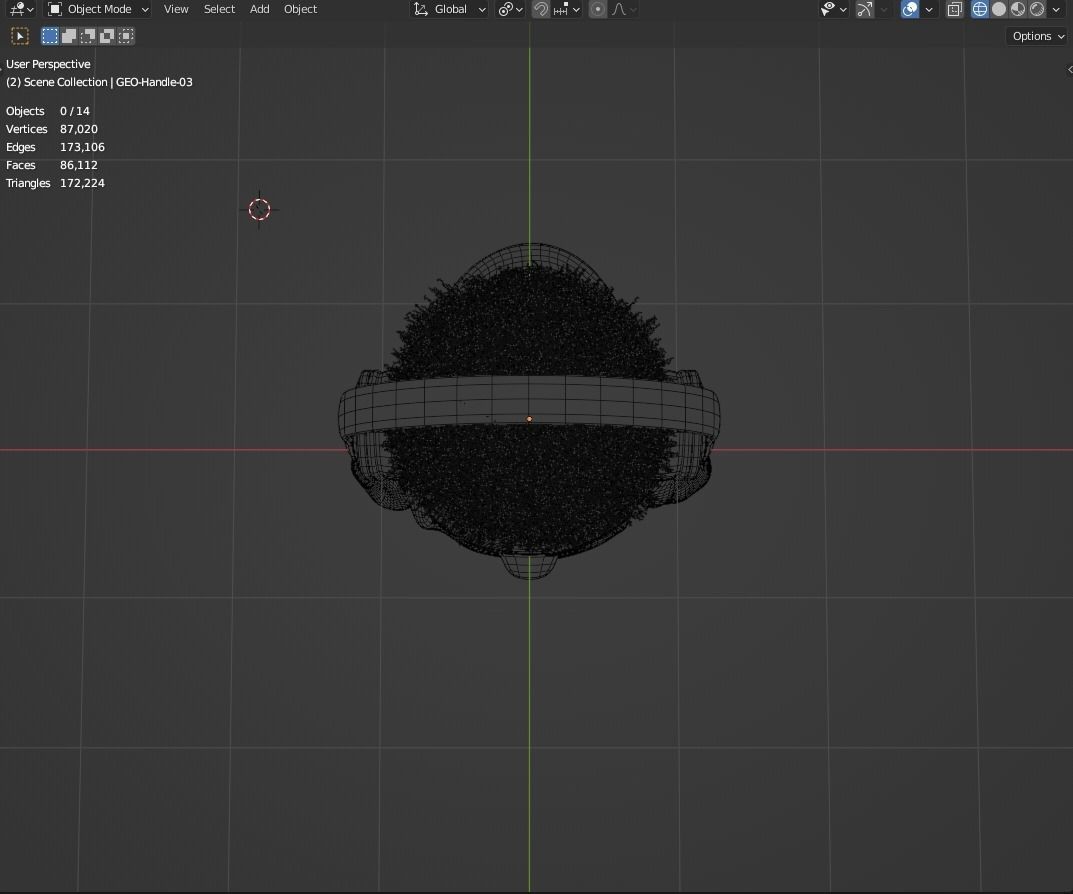Open the Add menu
The height and width of the screenshot is (894, 1073).
[x=259, y=9]
